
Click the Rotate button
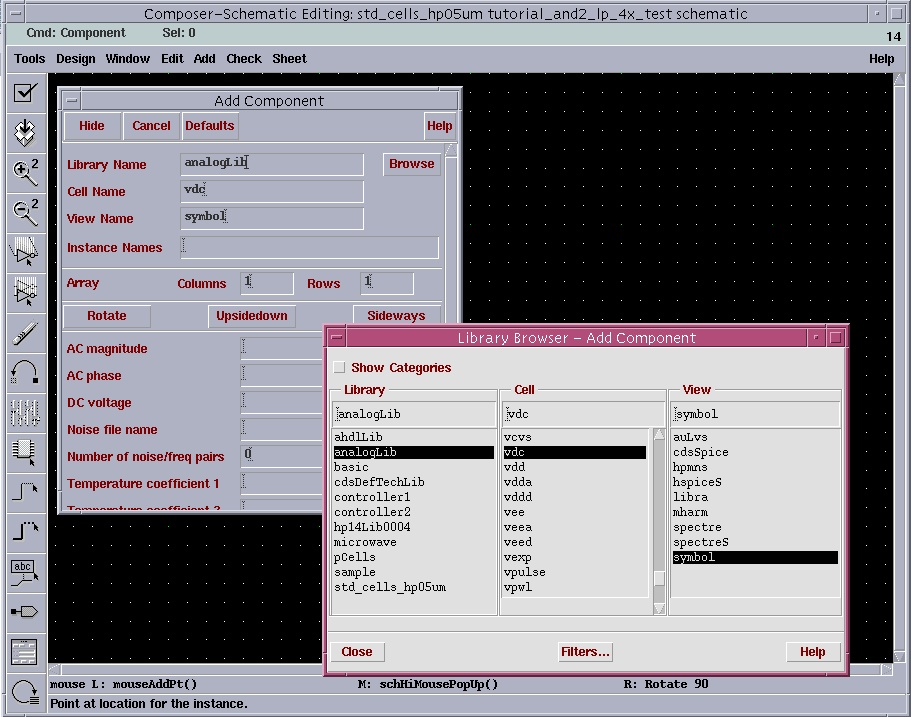coord(106,316)
